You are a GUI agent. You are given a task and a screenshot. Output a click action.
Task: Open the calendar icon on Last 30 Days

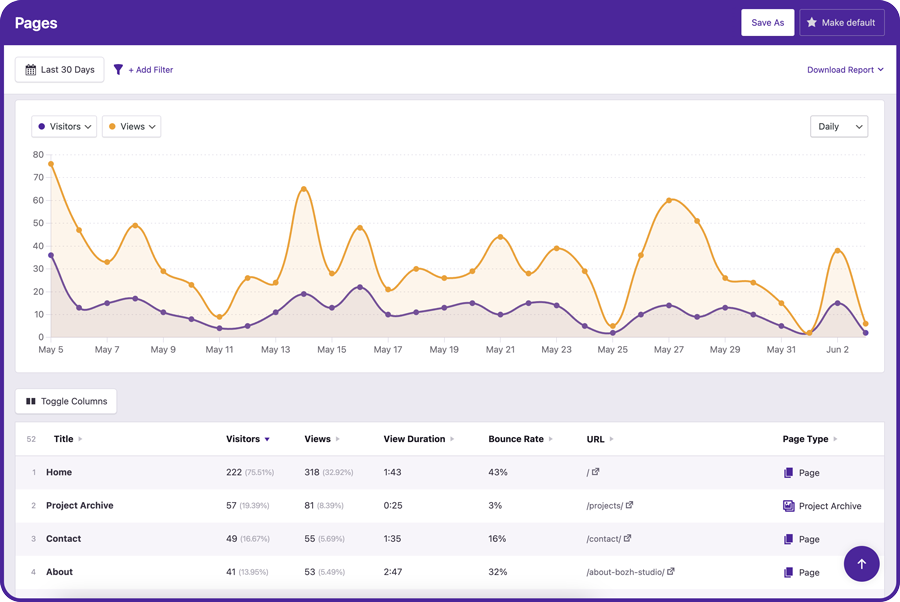(x=31, y=69)
